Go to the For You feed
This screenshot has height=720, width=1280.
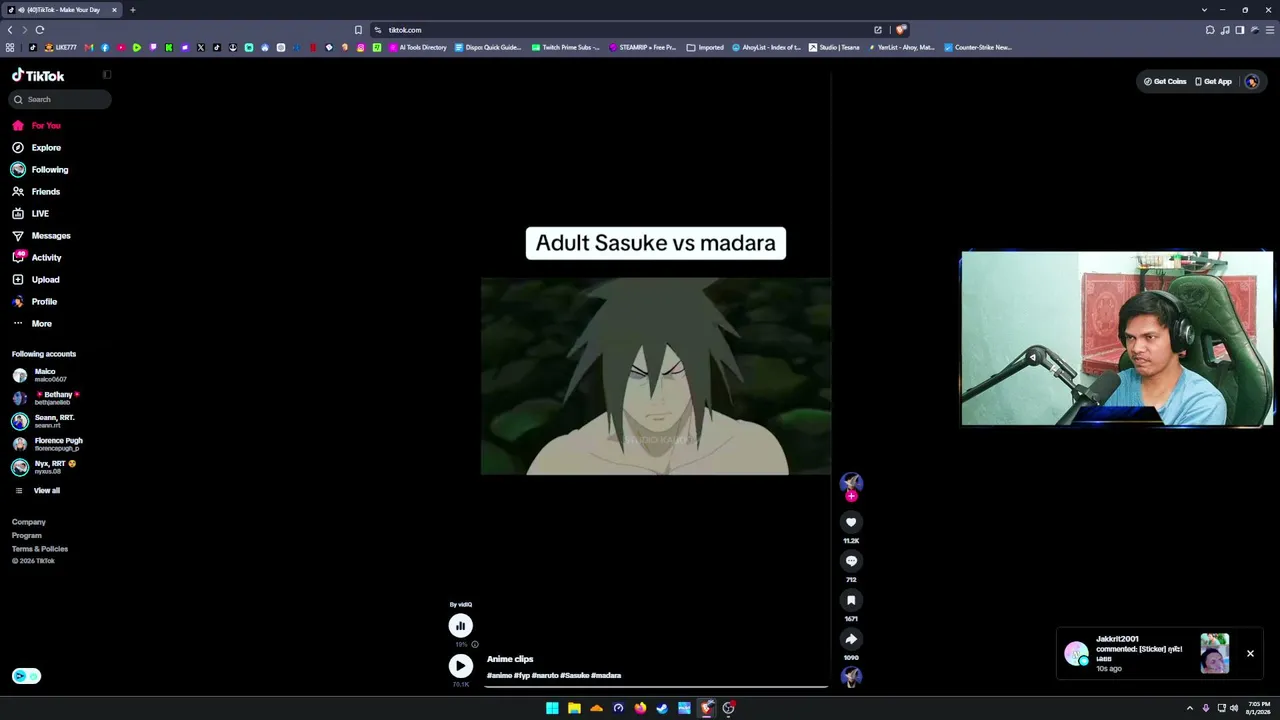(37, 126)
